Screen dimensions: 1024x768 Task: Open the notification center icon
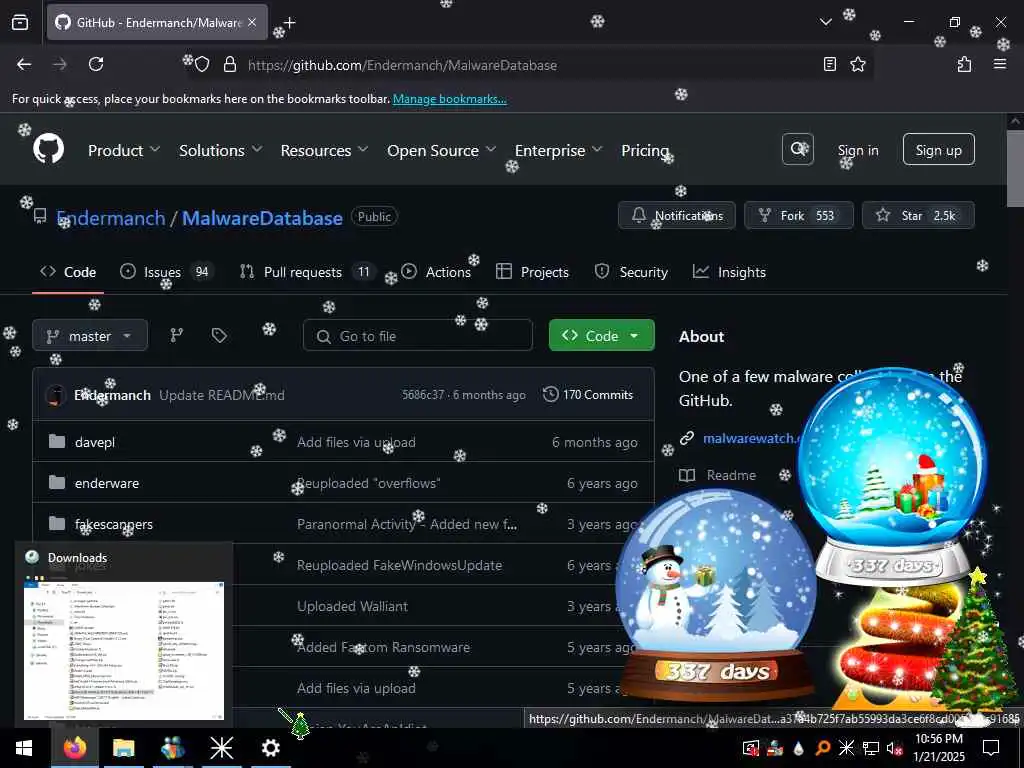tap(991, 748)
